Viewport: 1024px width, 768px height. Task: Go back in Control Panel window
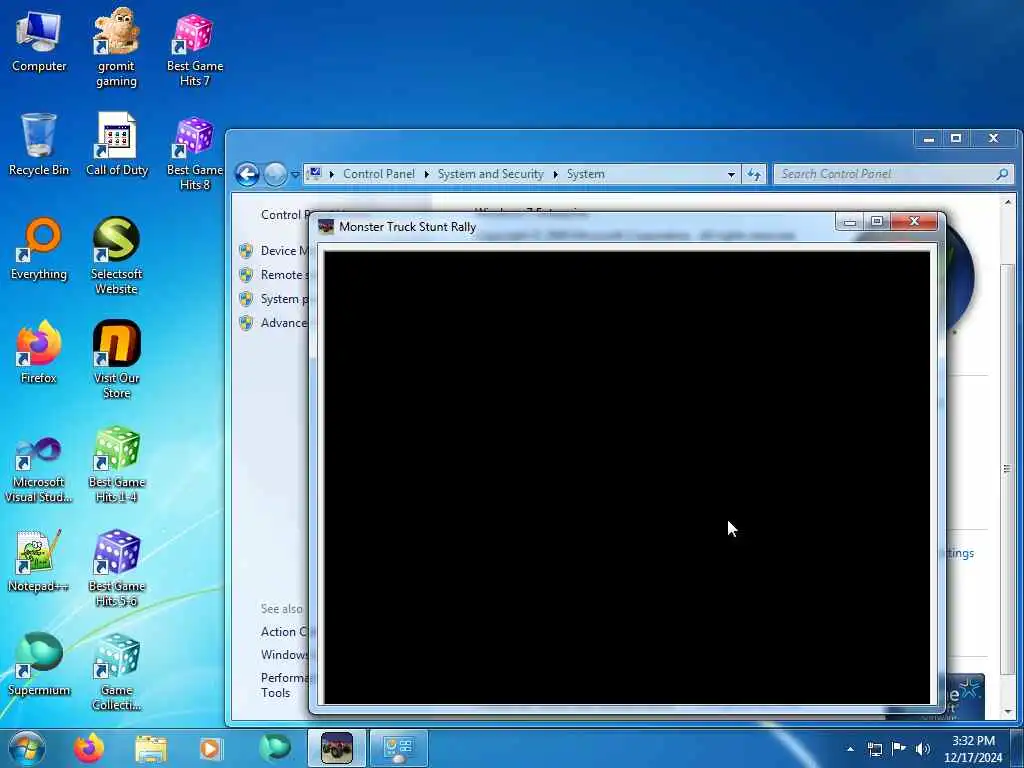point(248,174)
